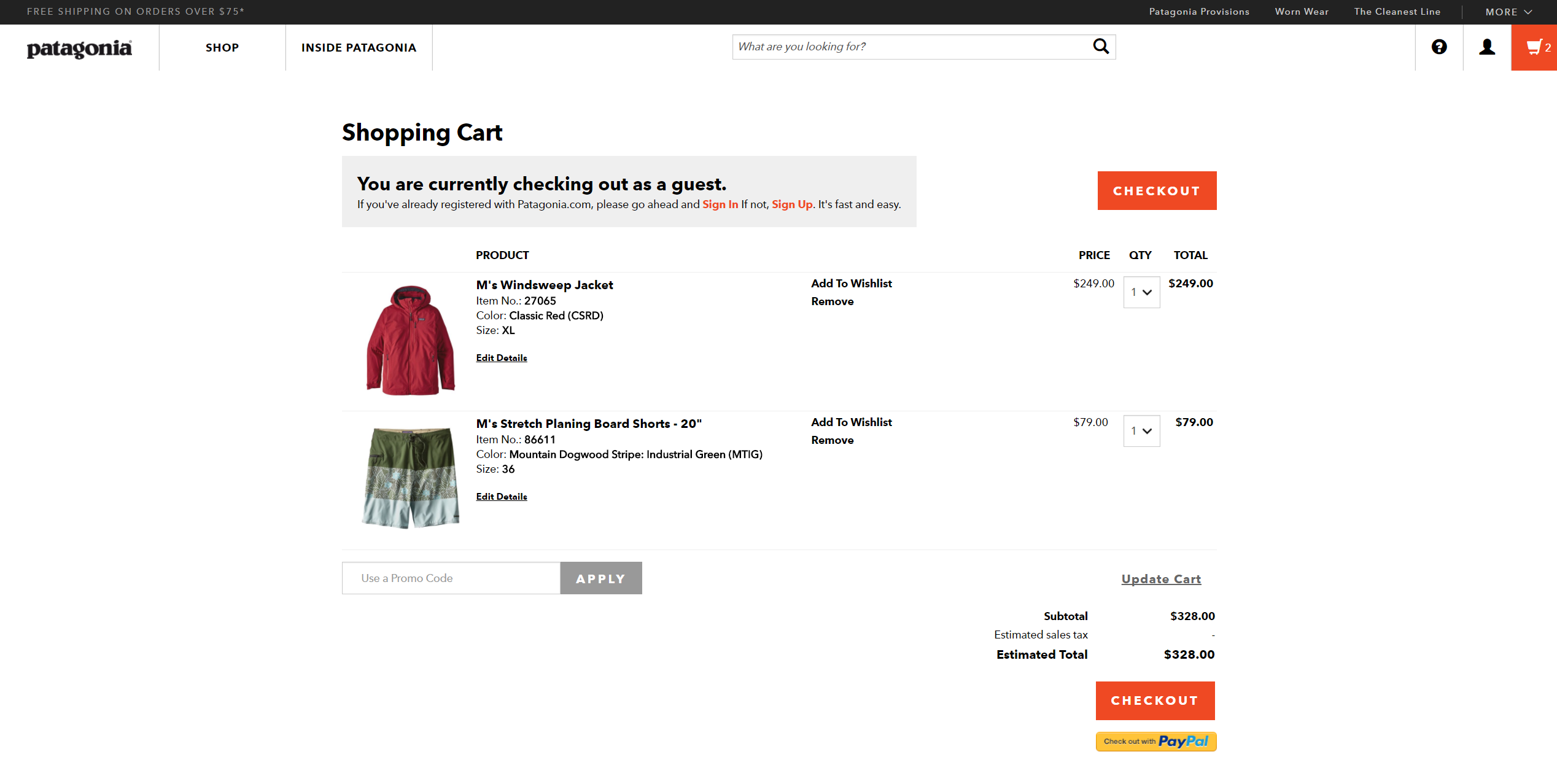This screenshot has width=1557, height=784.
Task: Click the shorts total $79.00 in bold
Action: [x=1194, y=422]
